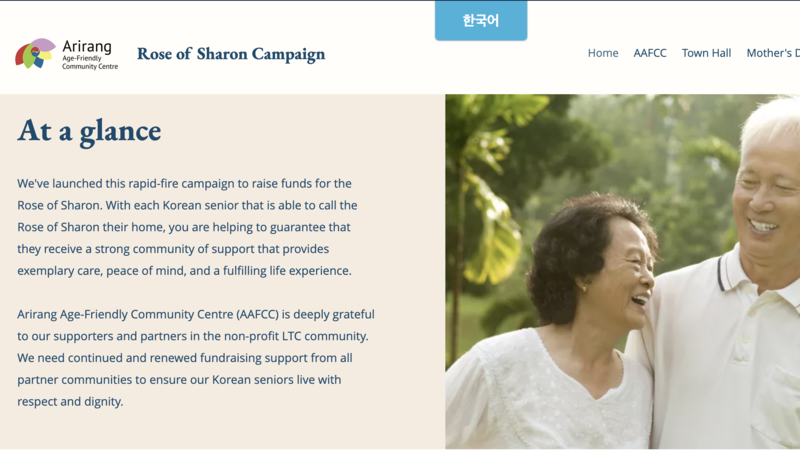Click the At a glance heading

[89, 130]
